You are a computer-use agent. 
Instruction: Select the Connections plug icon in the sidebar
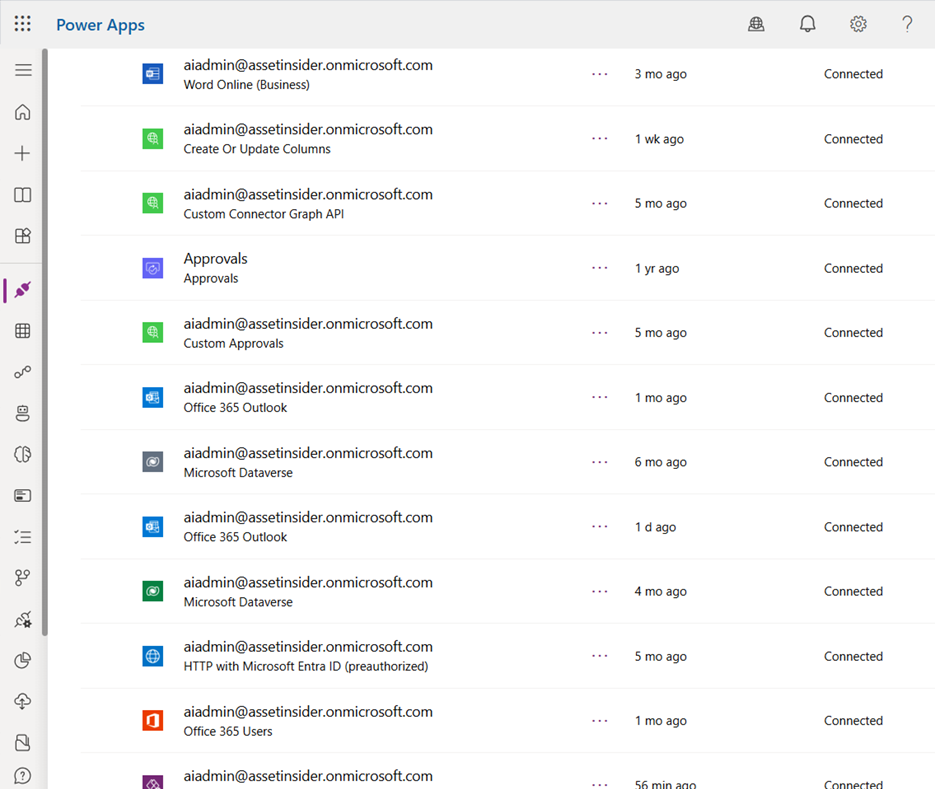click(x=23, y=290)
